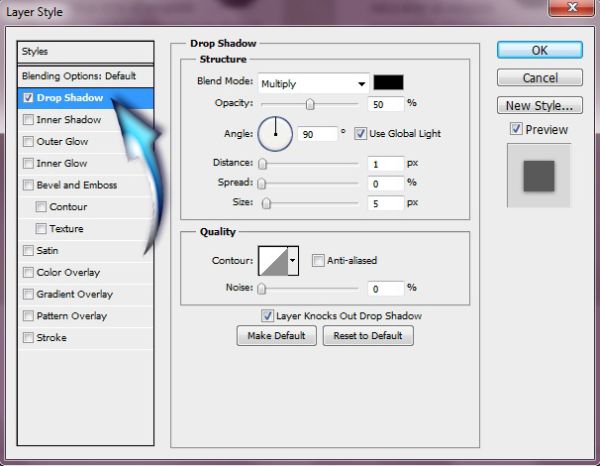Click the style preview thumbnail square
The height and width of the screenshot is (466, 600).
pyautogui.click(x=539, y=176)
